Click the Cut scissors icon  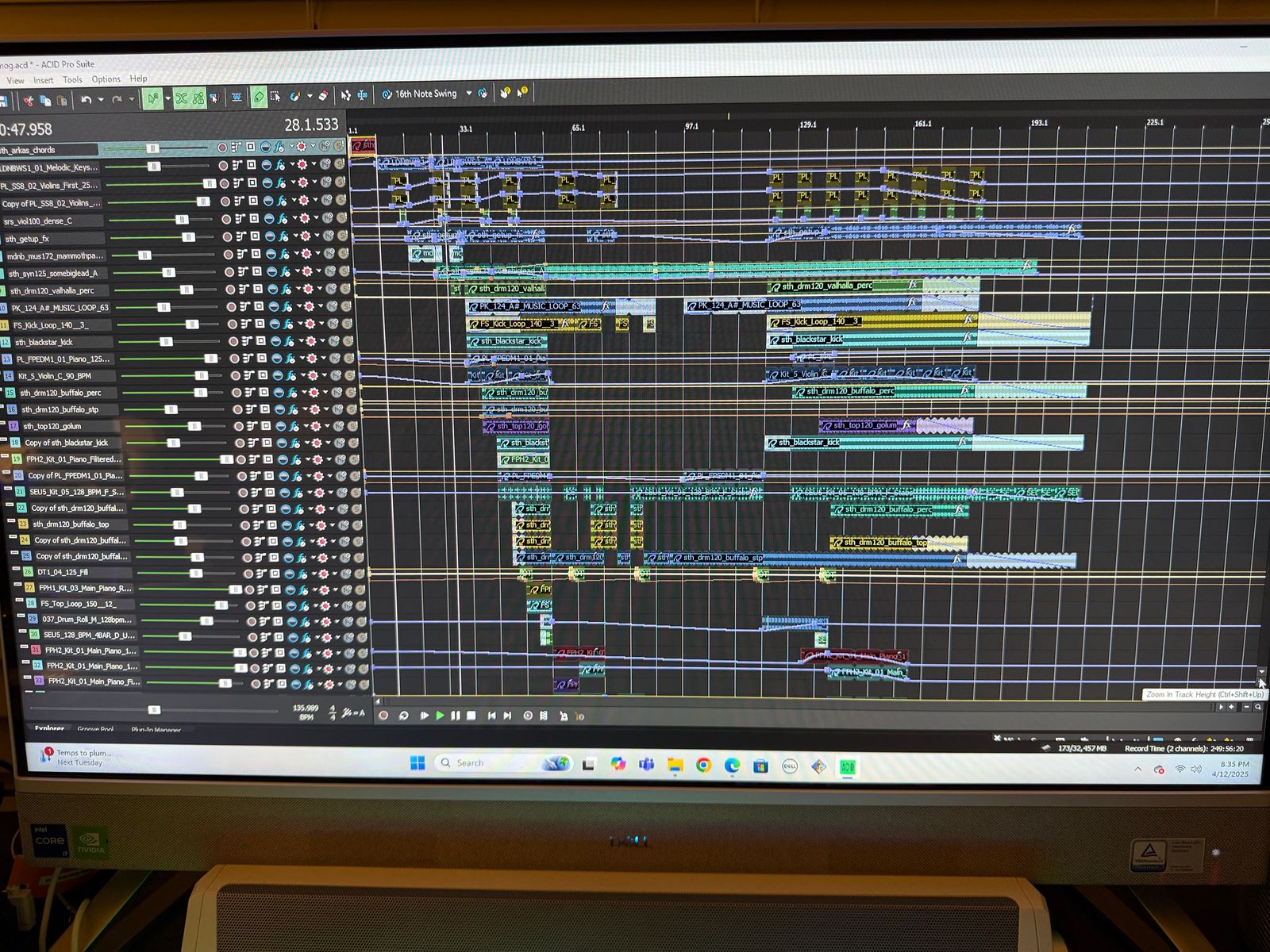(x=28, y=100)
